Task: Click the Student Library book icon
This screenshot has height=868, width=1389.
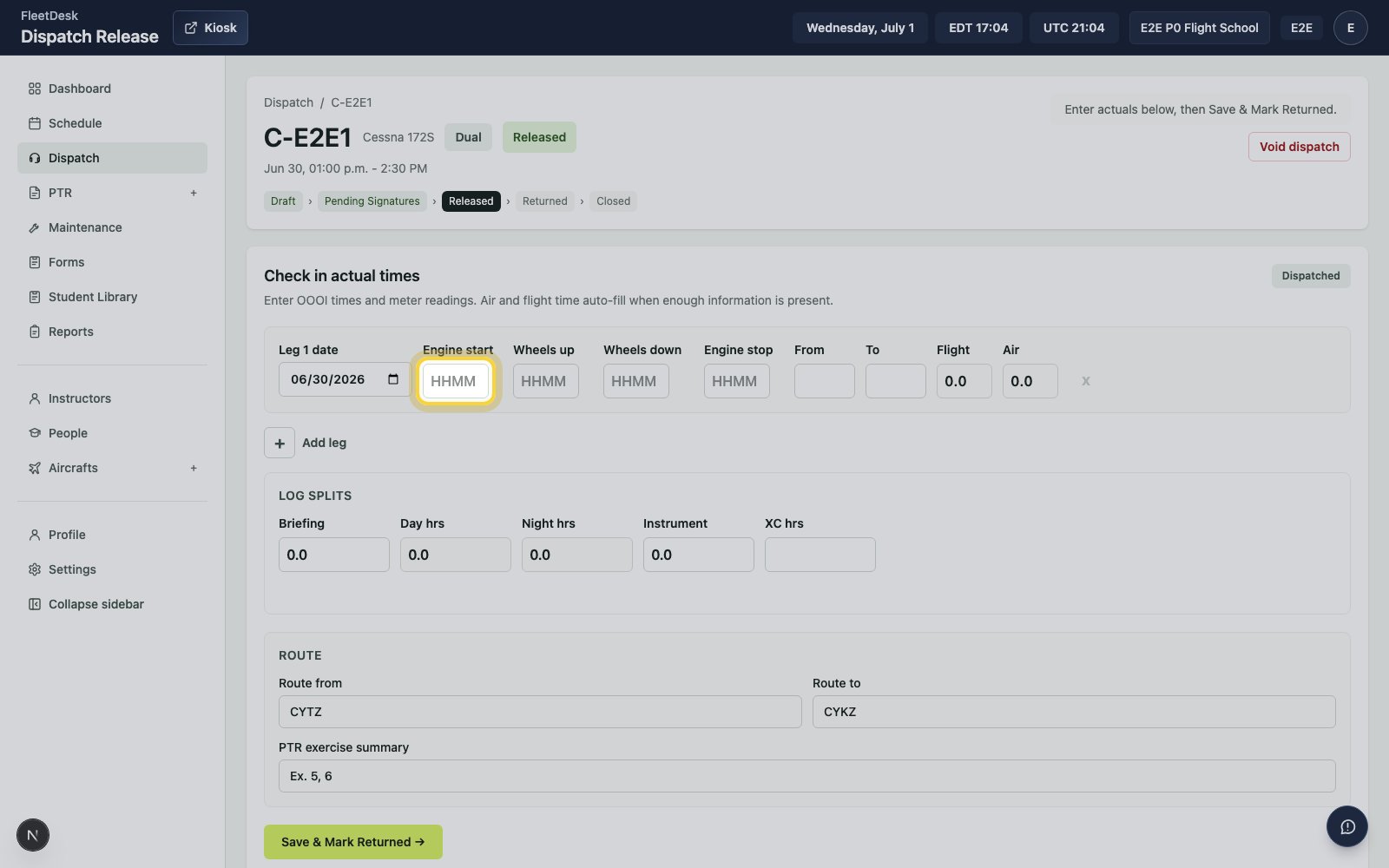Action: point(35,297)
